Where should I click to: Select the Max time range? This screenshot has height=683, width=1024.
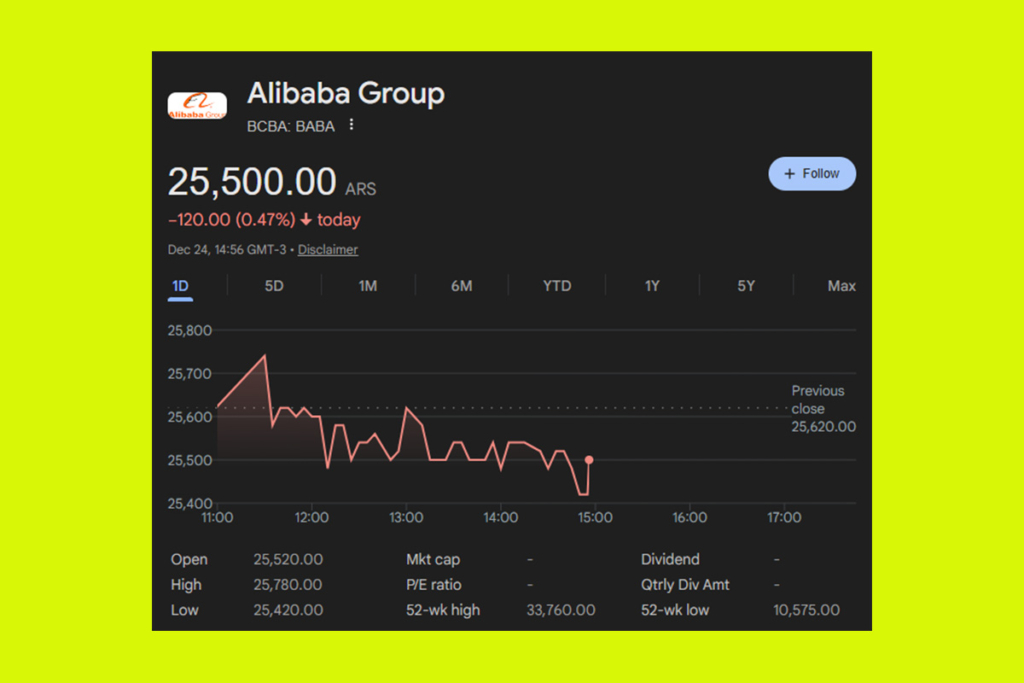click(841, 286)
